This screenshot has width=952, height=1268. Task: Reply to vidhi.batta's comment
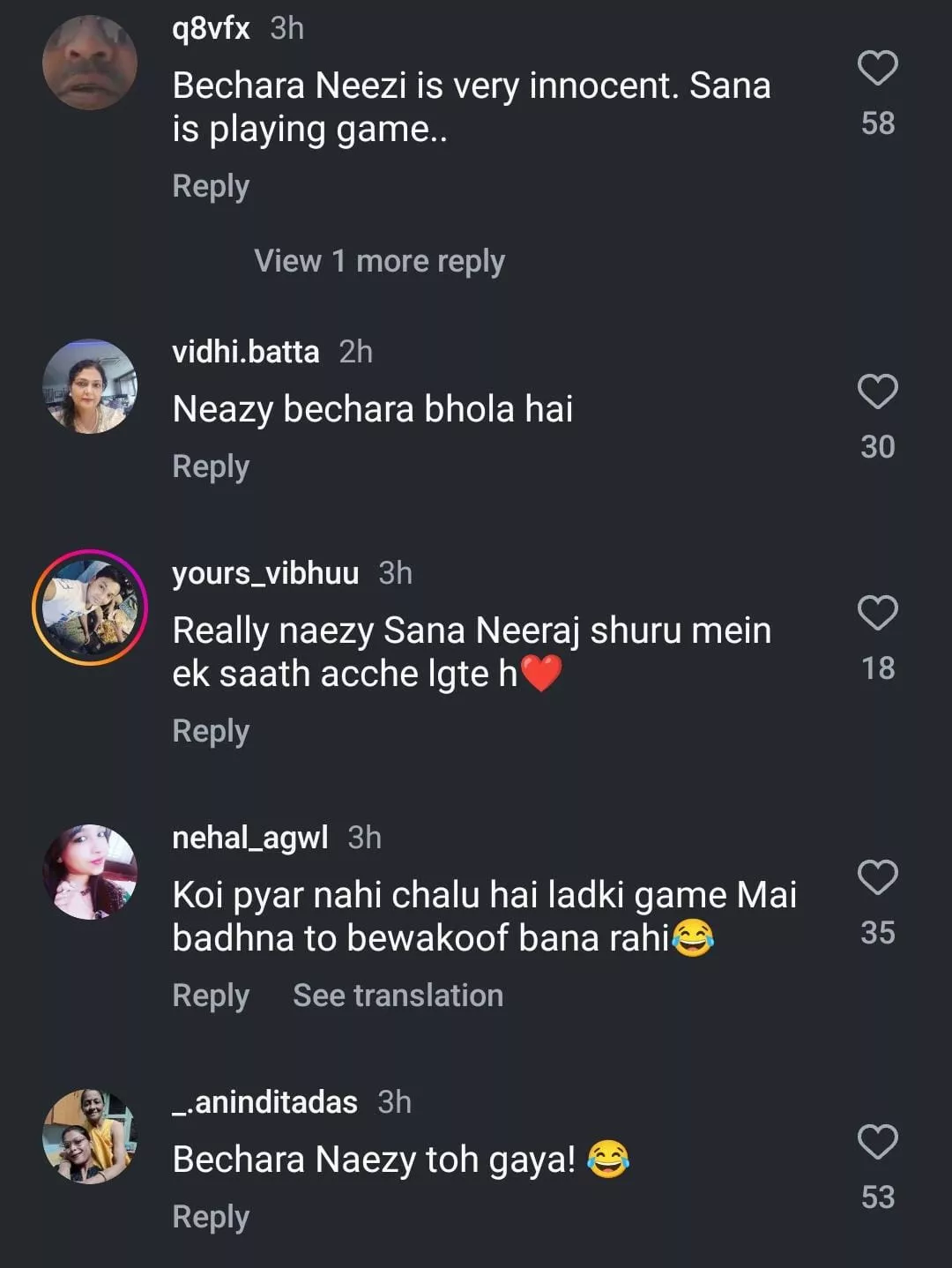211,466
